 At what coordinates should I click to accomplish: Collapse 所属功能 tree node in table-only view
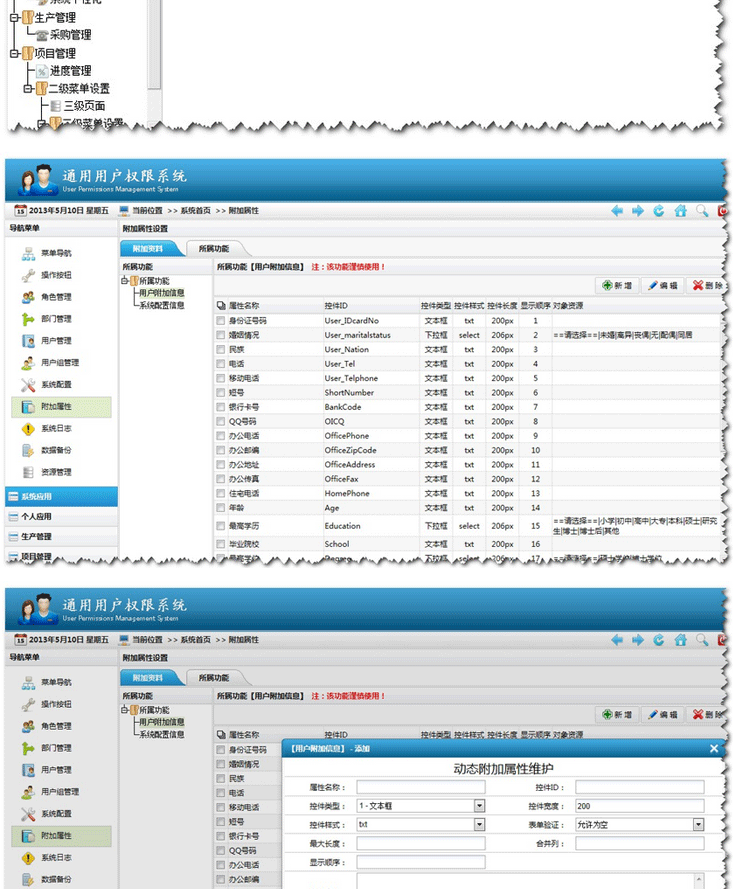(125, 281)
